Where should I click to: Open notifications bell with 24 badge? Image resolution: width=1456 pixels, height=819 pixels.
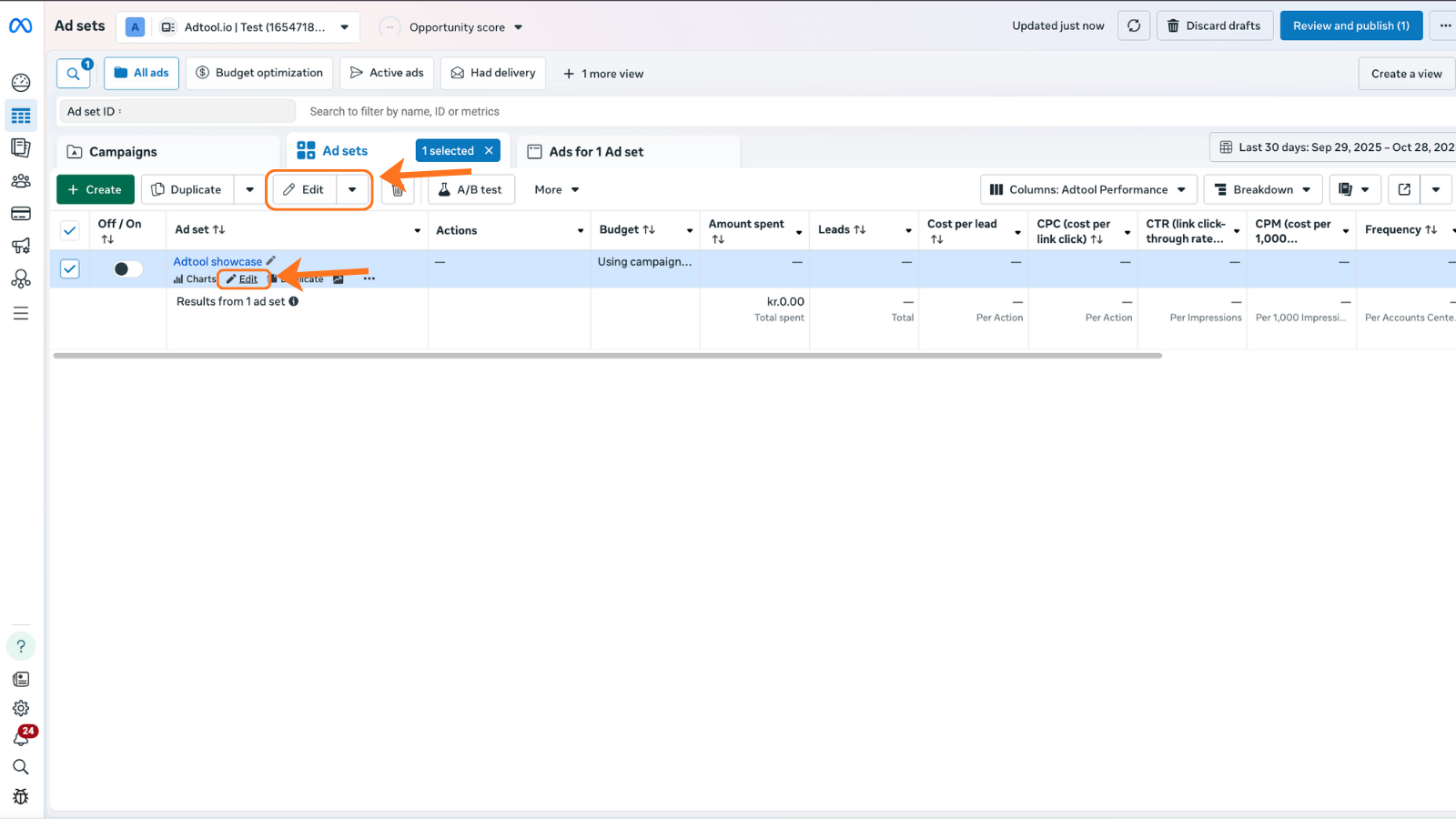21,737
